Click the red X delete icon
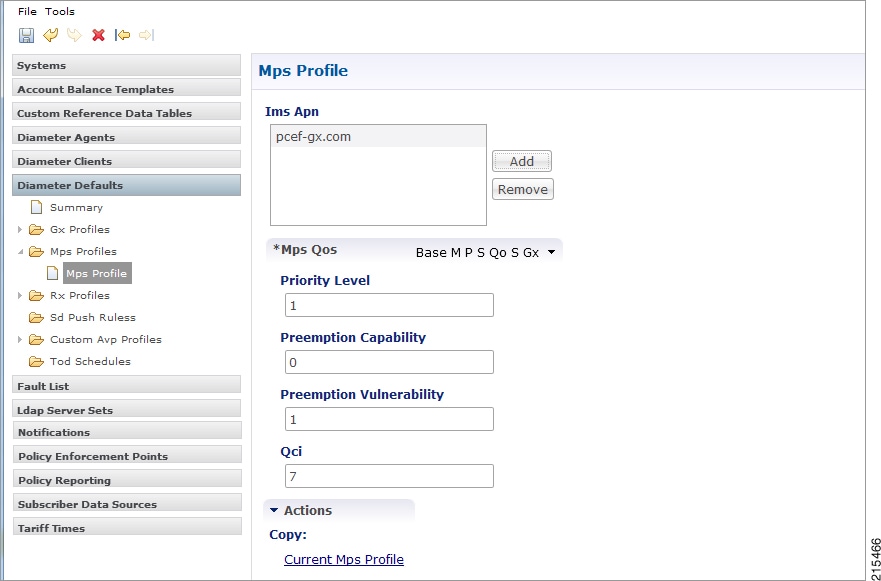881x581 pixels. pyautogui.click(x=96, y=35)
